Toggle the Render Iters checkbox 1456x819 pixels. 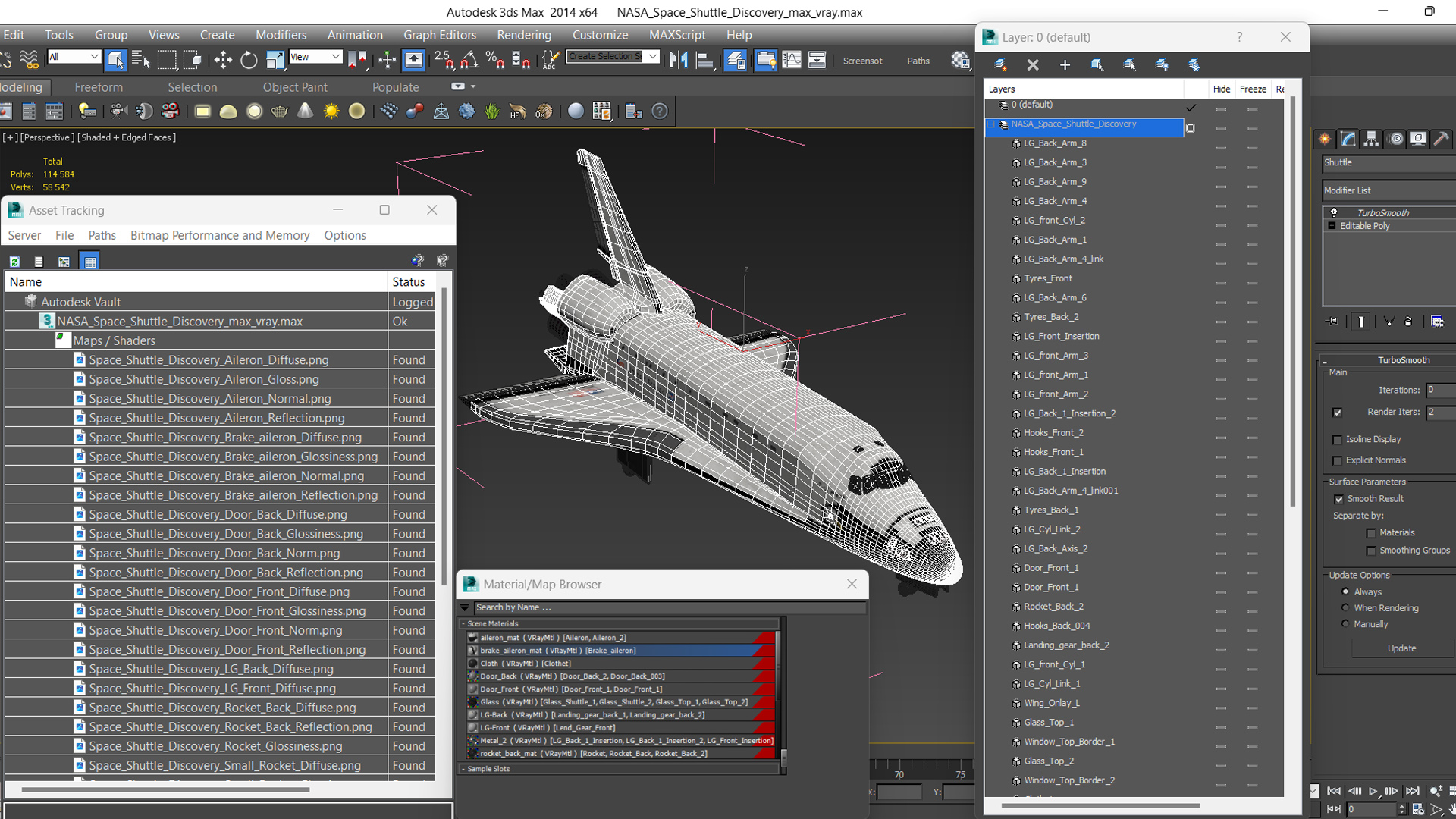point(1337,413)
